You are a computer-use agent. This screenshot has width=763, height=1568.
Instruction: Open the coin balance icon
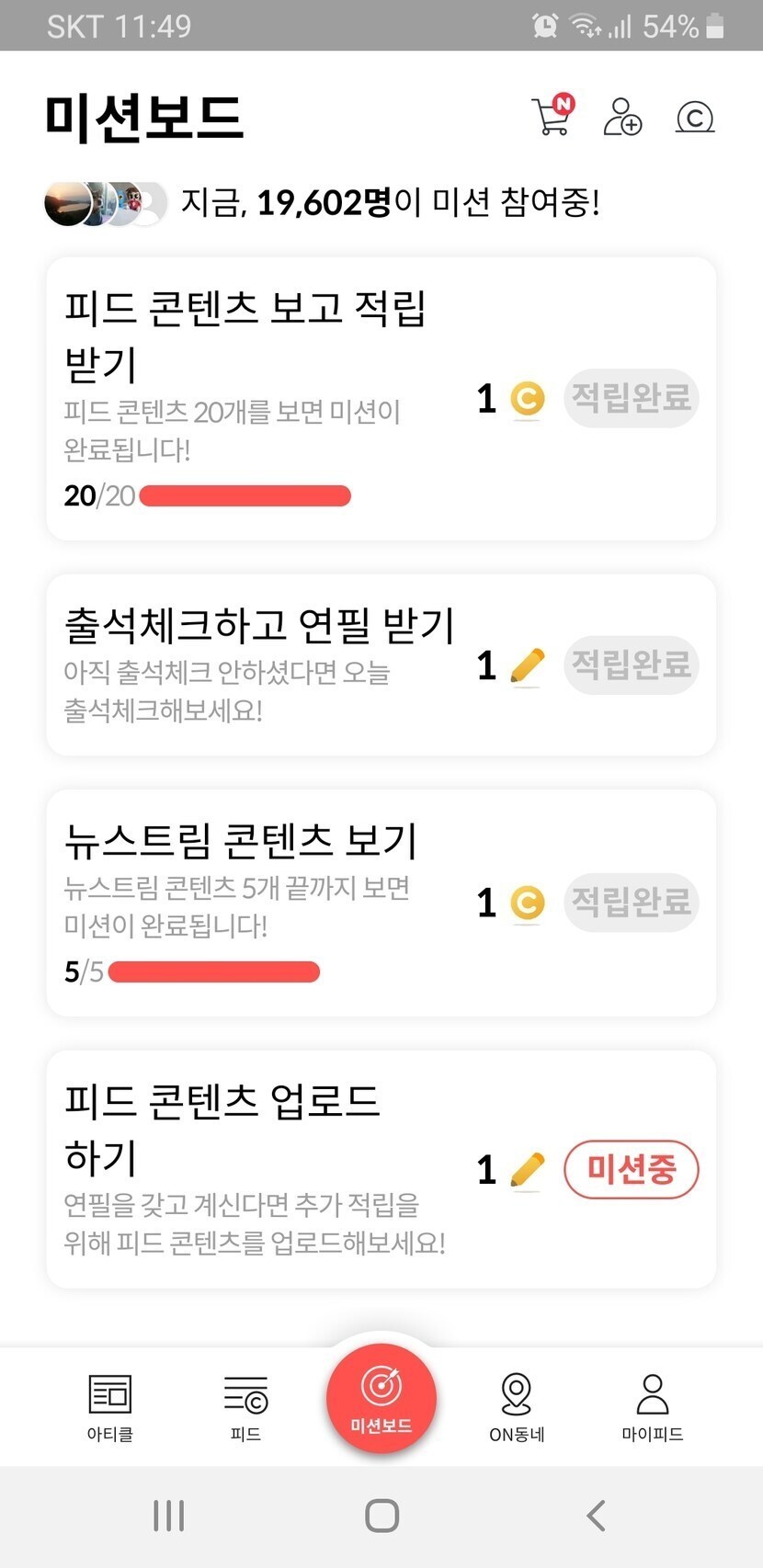coord(695,117)
